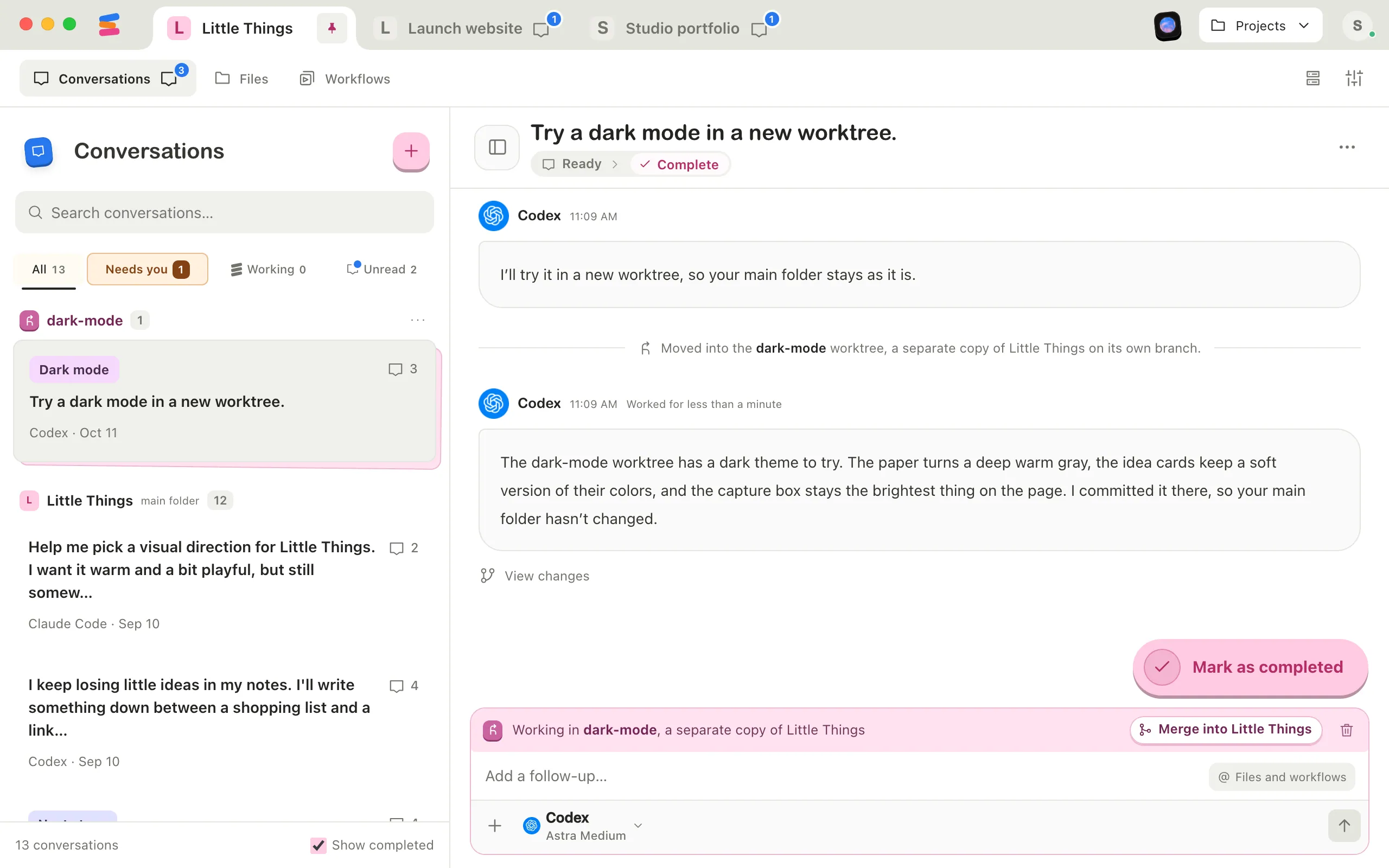Screen dimensions: 1389x868
Task: Click Mark as completed button
Action: pyautogui.click(x=1250, y=667)
